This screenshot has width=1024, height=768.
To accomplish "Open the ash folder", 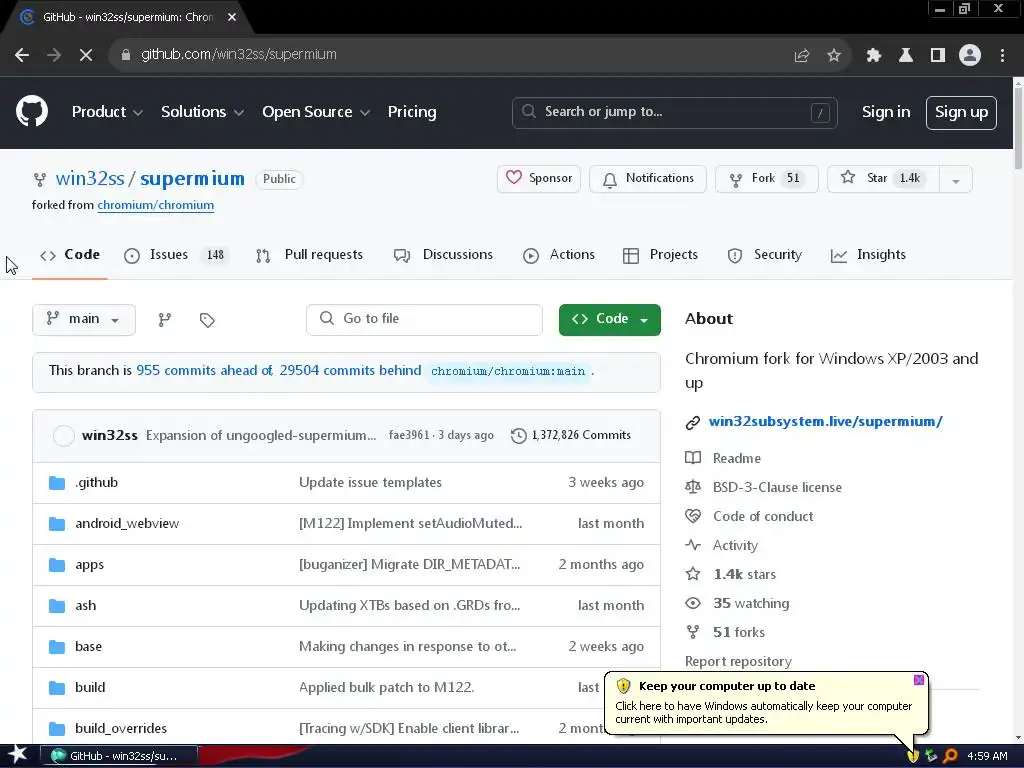I will (x=86, y=606).
